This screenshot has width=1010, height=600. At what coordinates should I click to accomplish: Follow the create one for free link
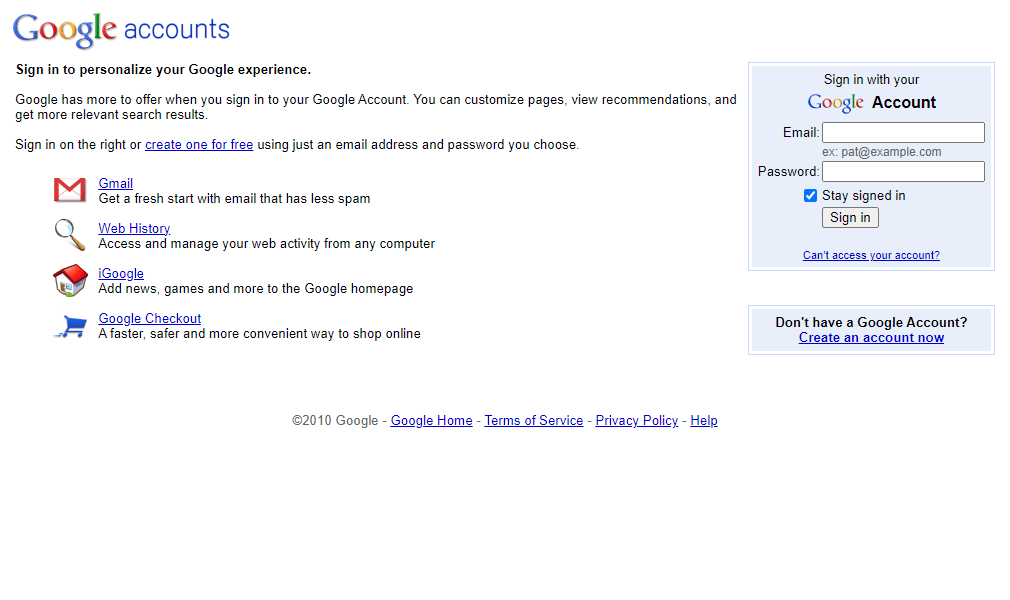click(x=199, y=144)
